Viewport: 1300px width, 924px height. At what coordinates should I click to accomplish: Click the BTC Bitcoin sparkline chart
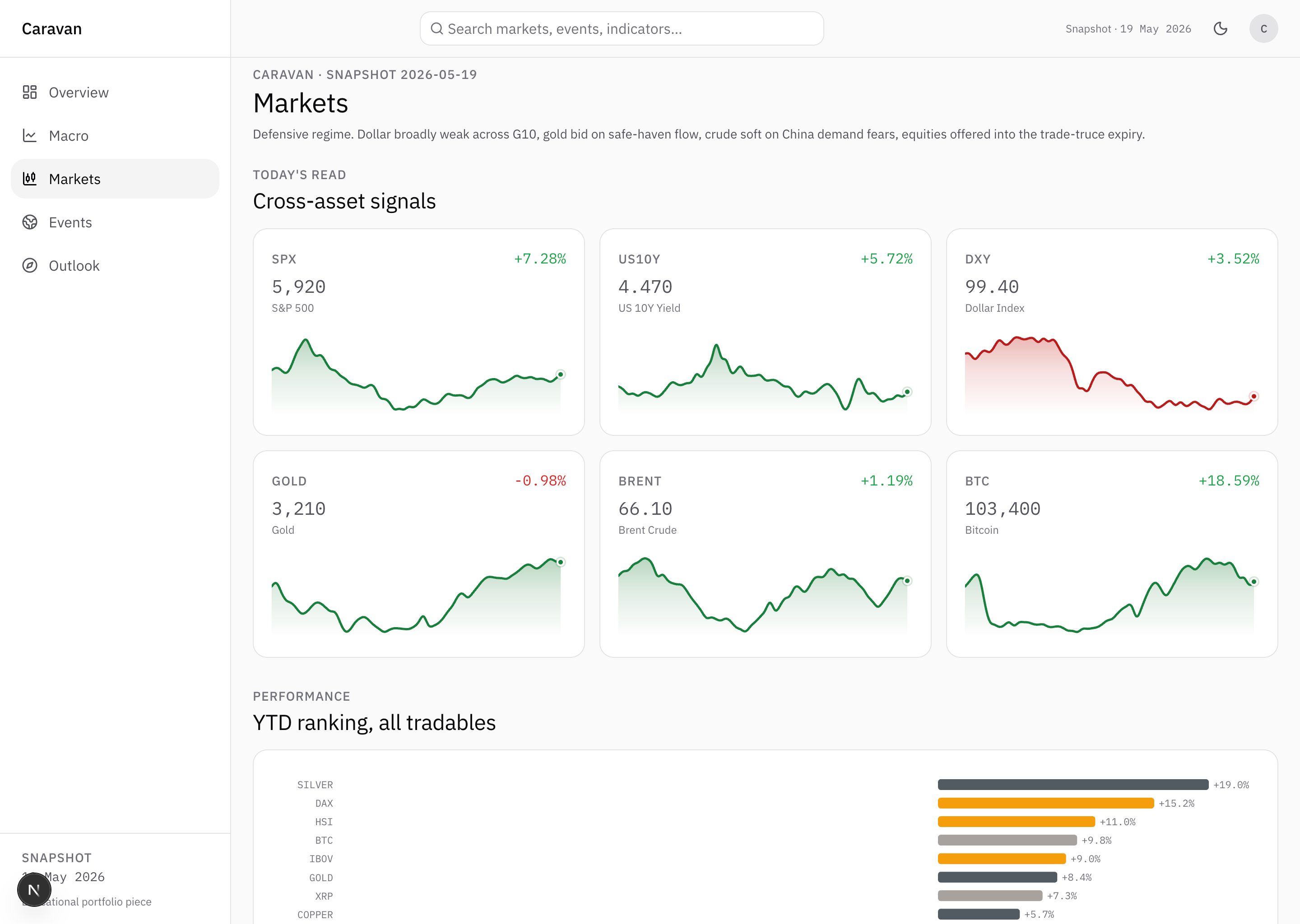pyautogui.click(x=1112, y=595)
